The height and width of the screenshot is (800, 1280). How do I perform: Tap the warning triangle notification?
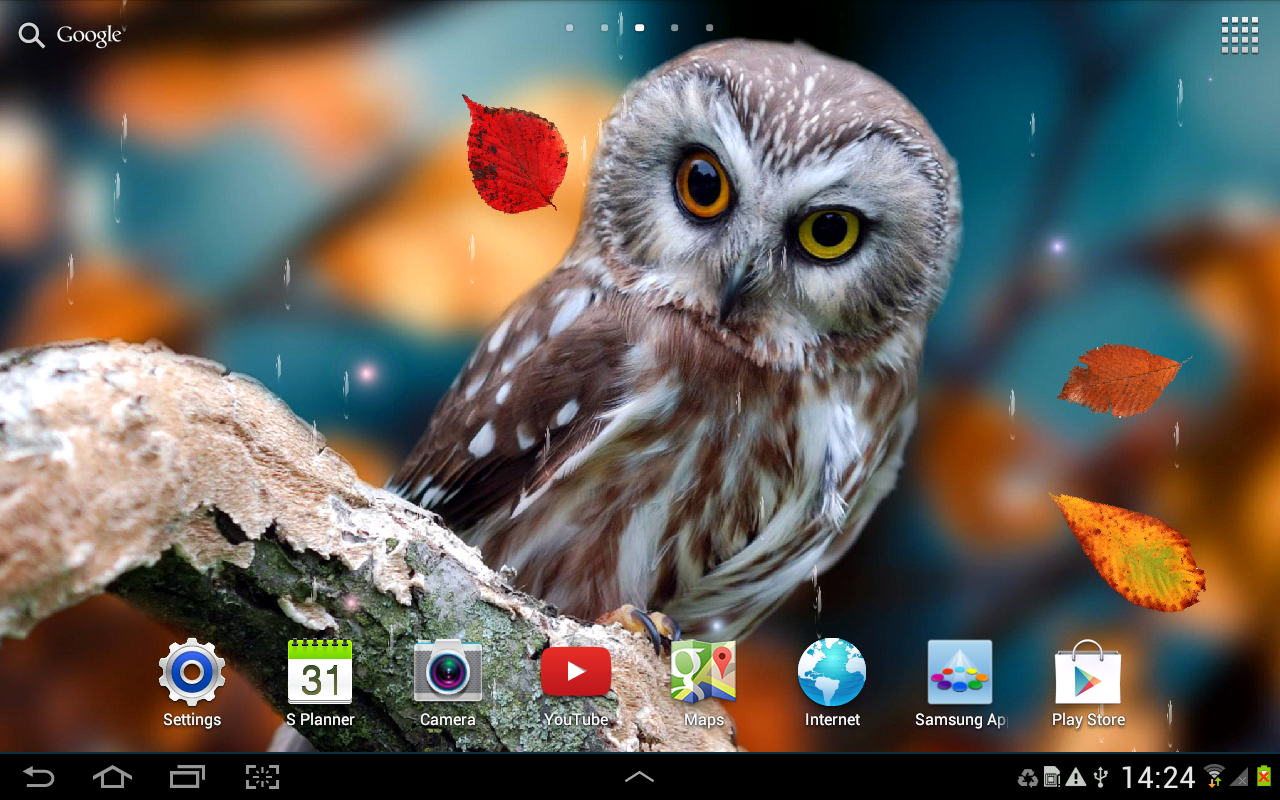click(x=1076, y=777)
